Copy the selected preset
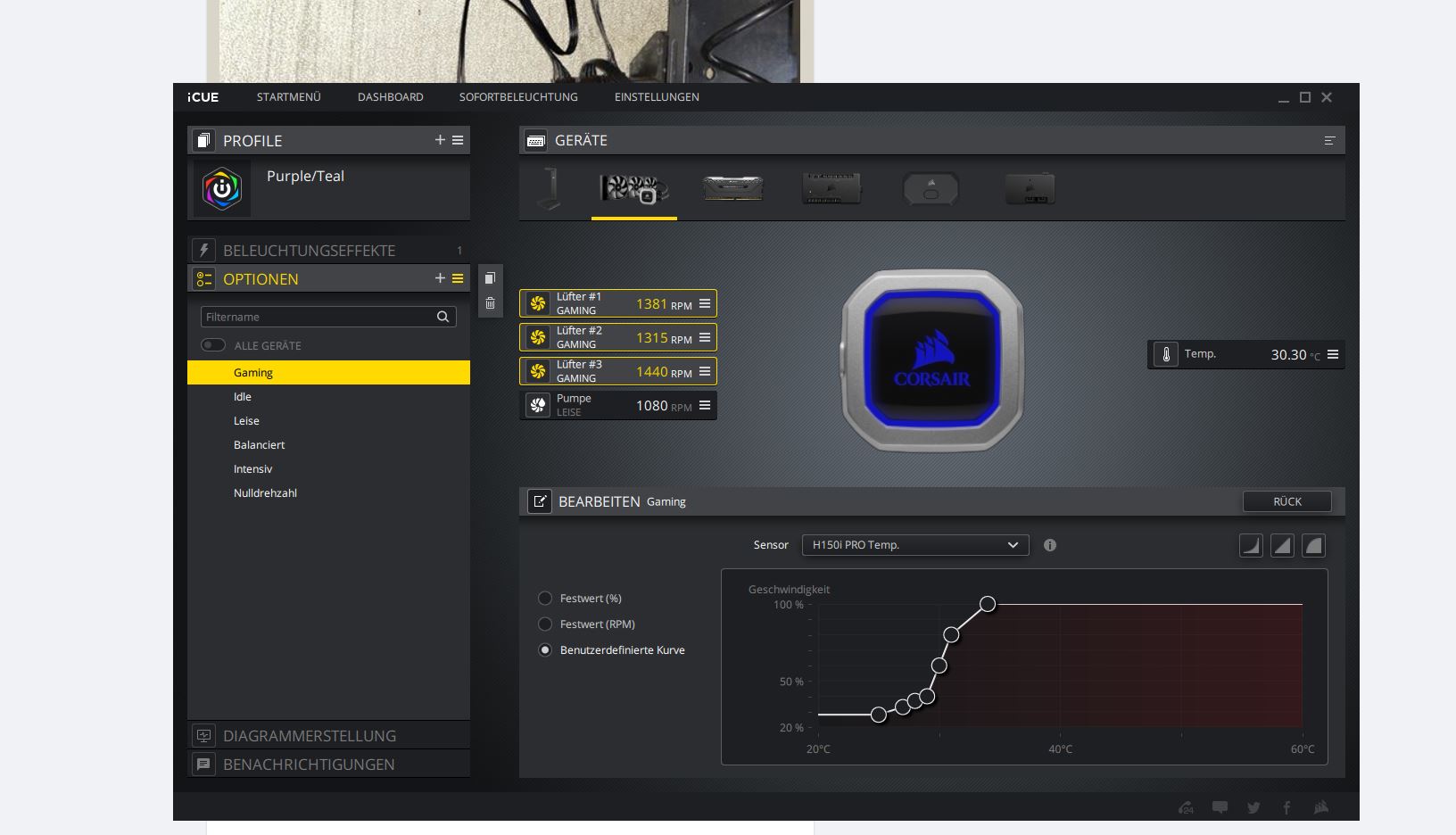Image resolution: width=1456 pixels, height=835 pixels. (x=490, y=278)
